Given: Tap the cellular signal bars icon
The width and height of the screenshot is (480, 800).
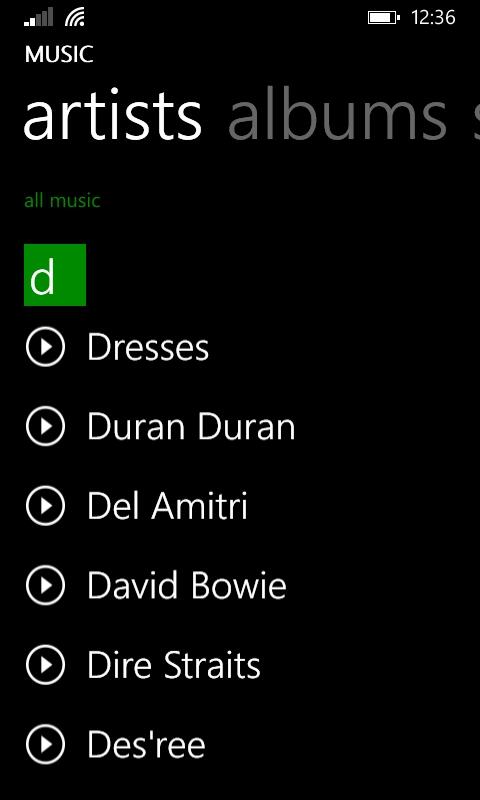Looking at the screenshot, I should pyautogui.click(x=39, y=18).
